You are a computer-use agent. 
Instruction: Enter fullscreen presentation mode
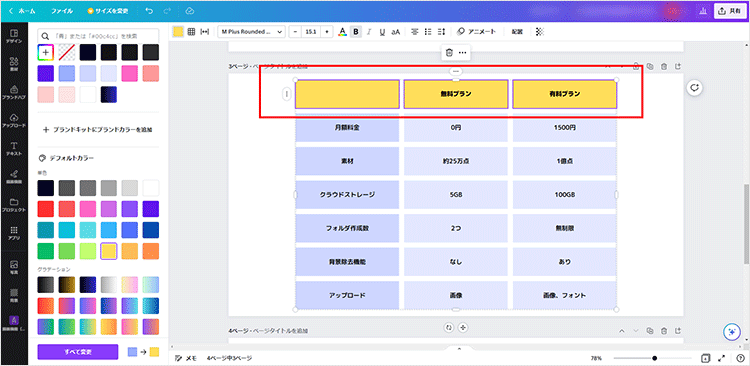pos(722,358)
